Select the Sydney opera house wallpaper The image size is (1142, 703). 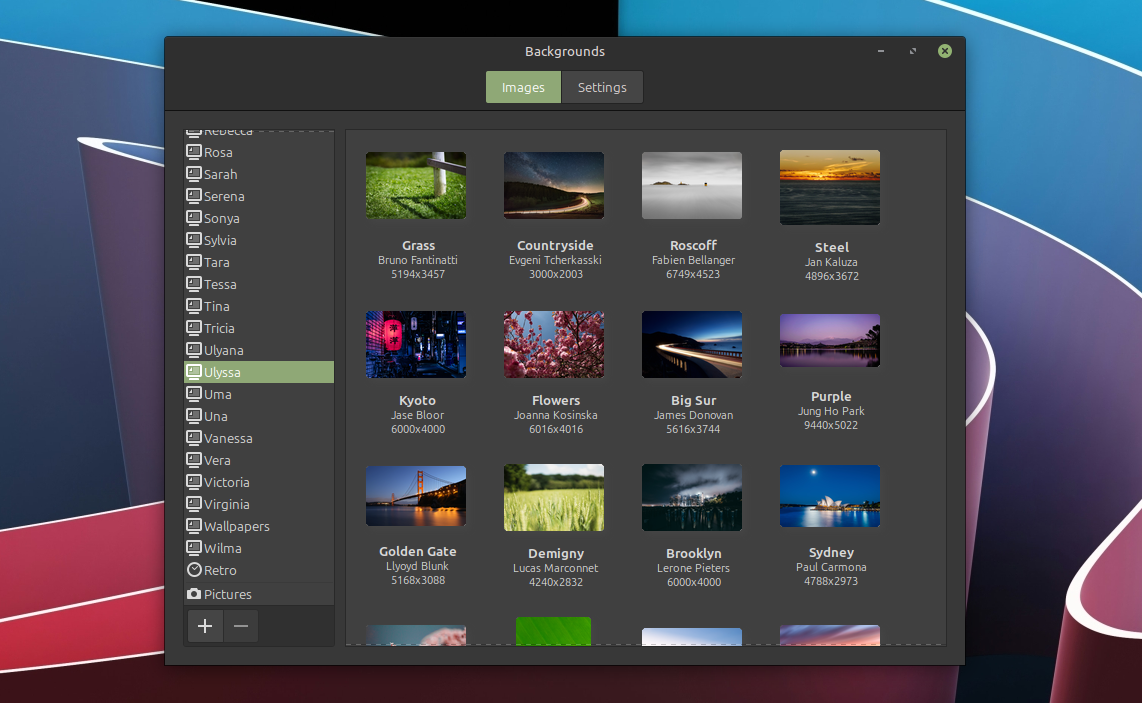[x=830, y=496]
